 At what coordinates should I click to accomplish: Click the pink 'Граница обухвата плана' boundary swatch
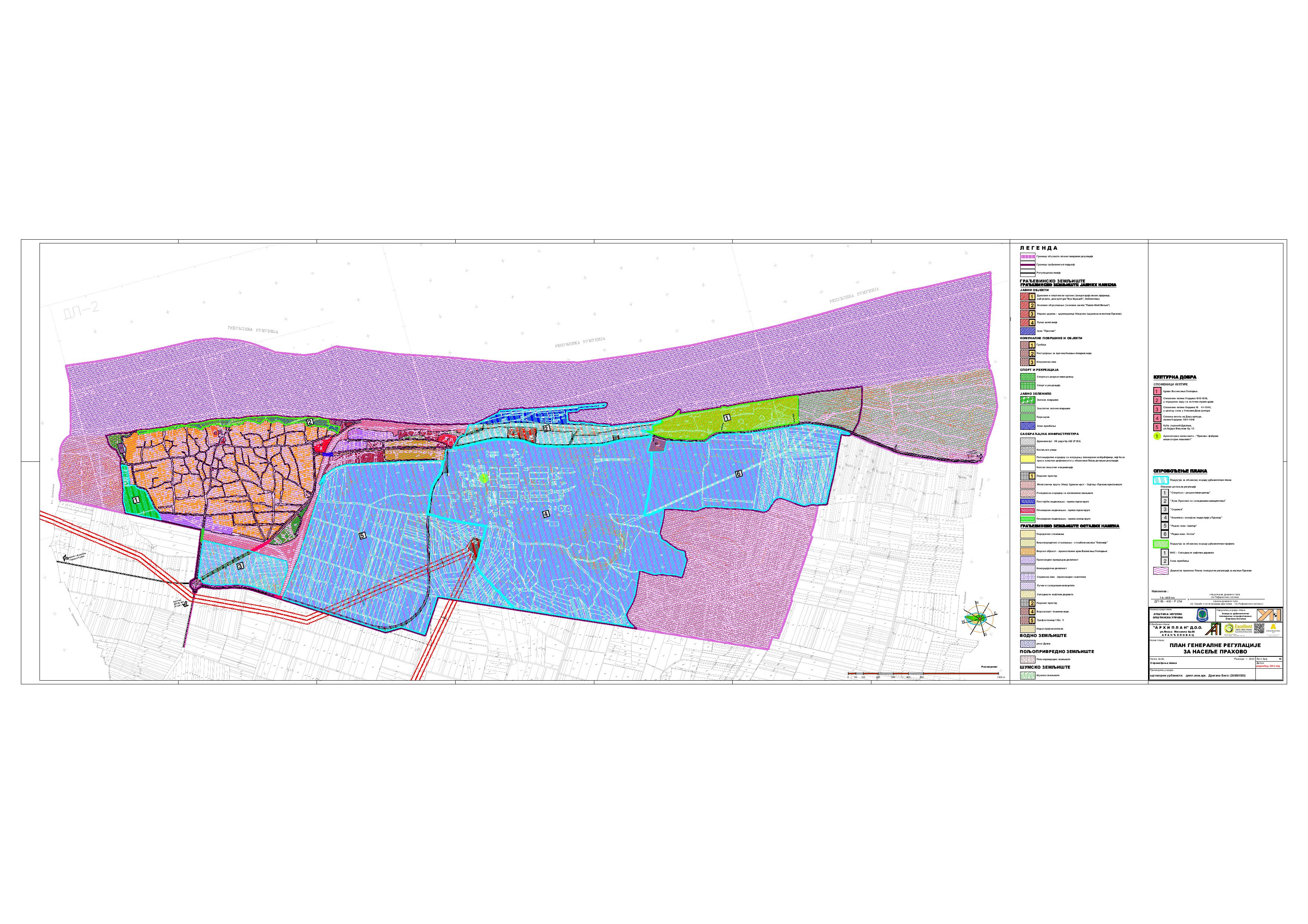[x=1028, y=257]
